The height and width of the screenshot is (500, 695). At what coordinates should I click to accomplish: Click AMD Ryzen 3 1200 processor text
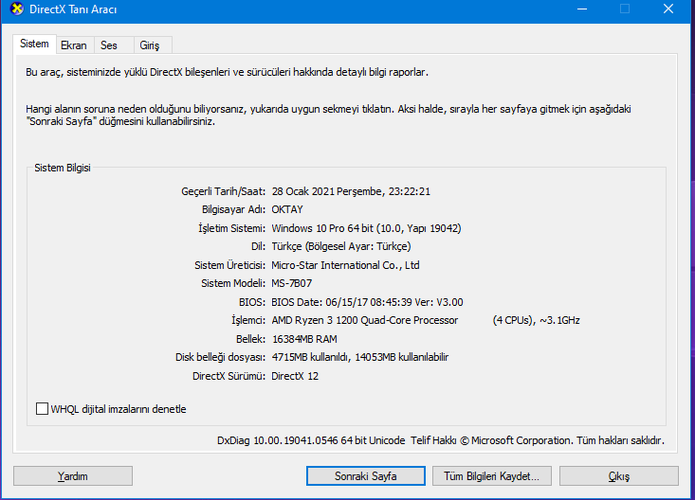point(365,320)
